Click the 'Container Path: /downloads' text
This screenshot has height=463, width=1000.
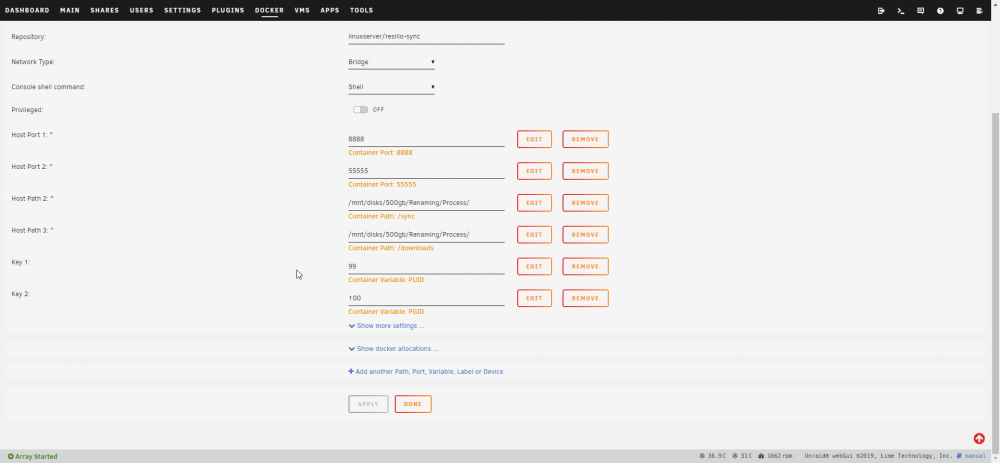pyautogui.click(x=391, y=248)
